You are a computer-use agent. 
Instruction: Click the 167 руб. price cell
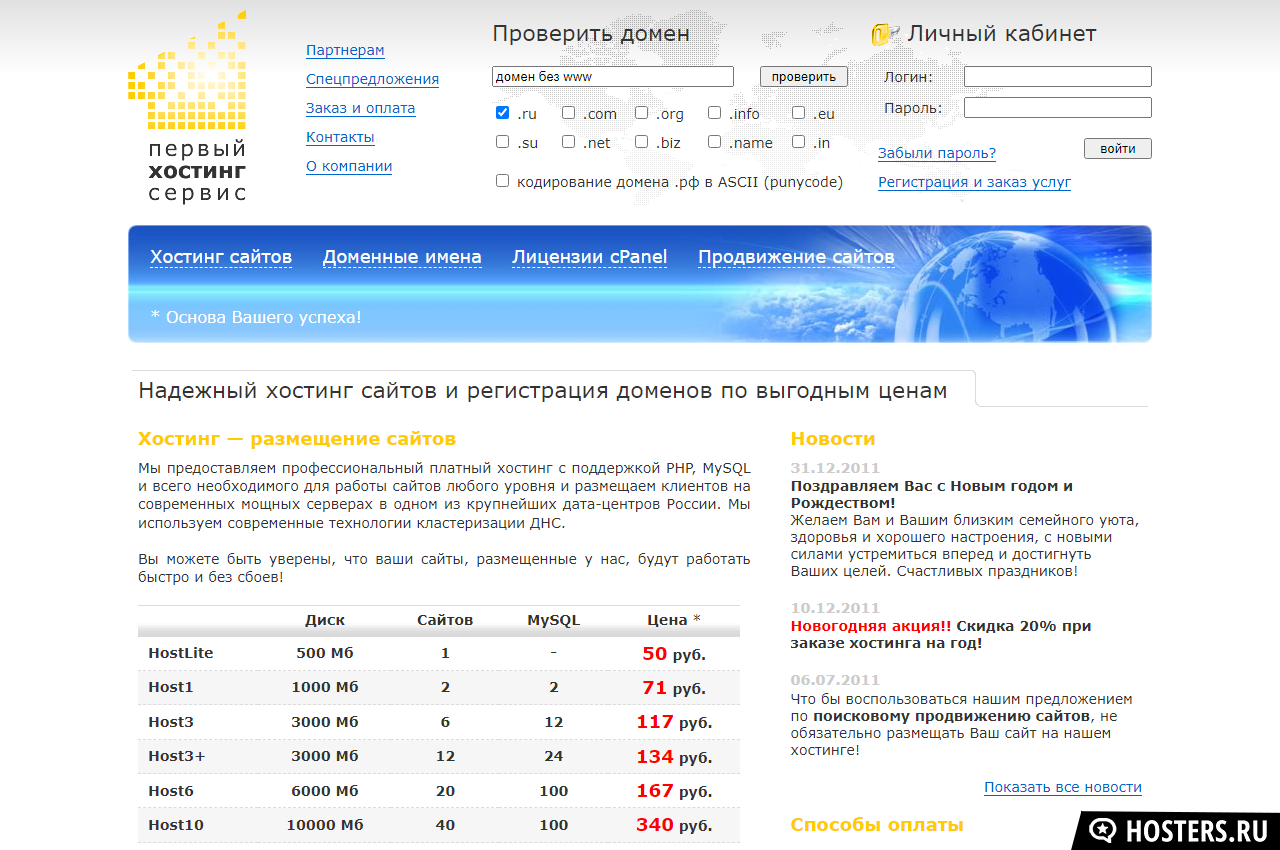coord(674,791)
